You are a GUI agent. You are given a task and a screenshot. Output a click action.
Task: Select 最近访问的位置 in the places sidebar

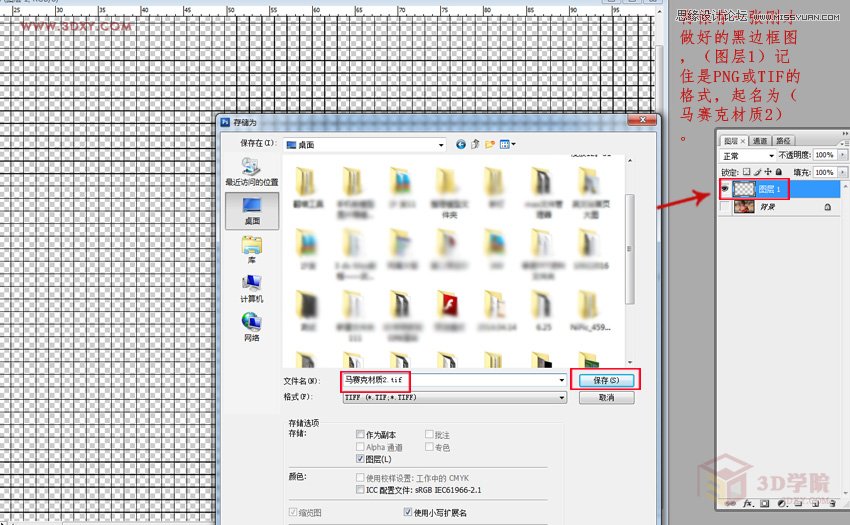[252, 171]
